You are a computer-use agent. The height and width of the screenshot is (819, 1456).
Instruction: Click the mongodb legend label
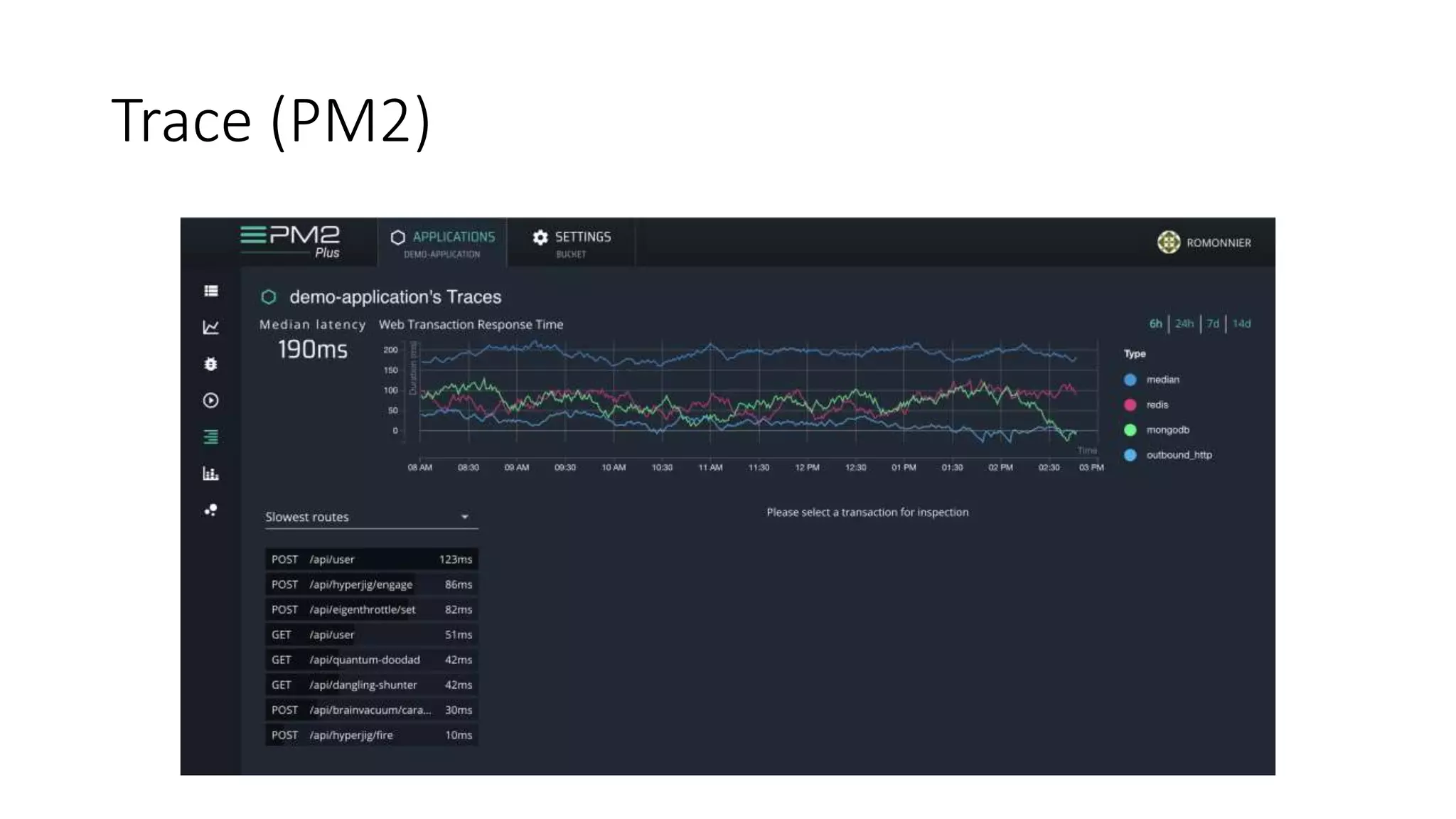[1167, 429]
